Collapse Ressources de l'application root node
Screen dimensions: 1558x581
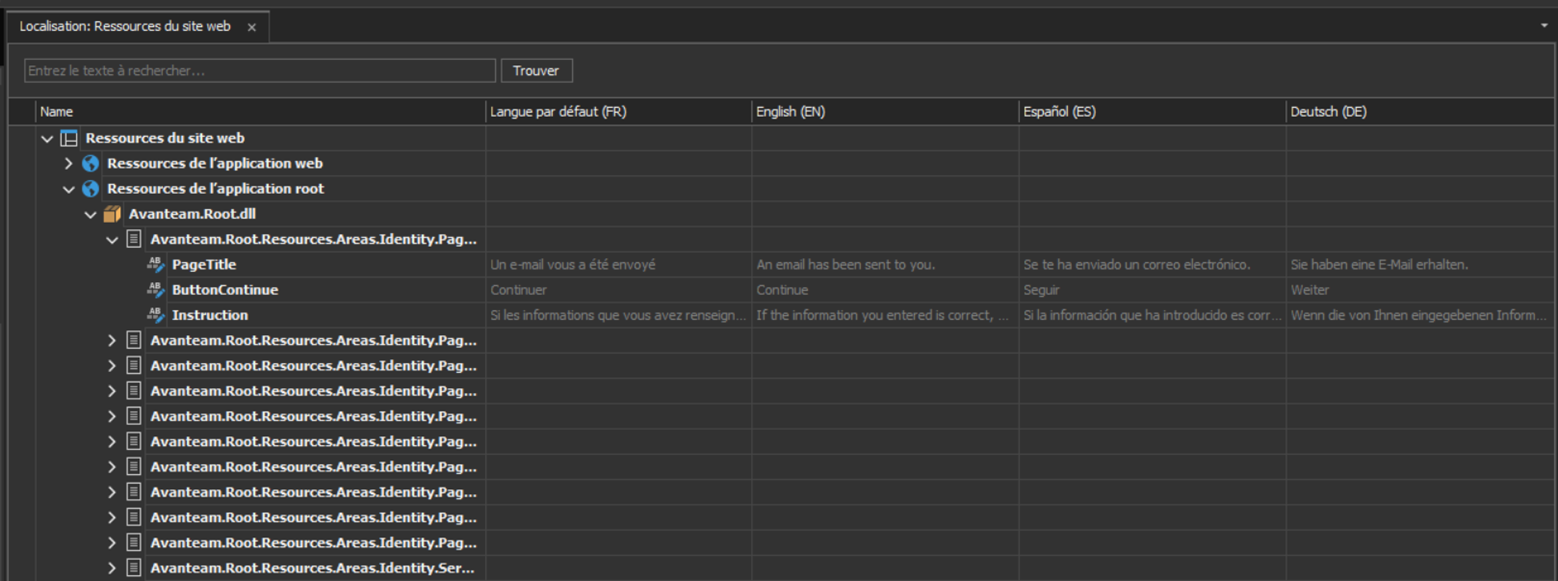[x=69, y=189]
